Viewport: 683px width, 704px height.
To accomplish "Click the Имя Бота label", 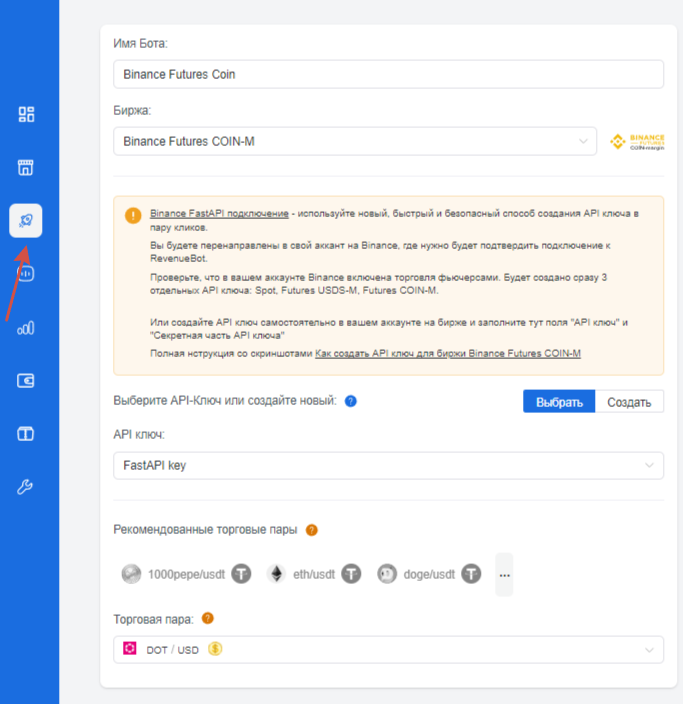I will [140, 44].
